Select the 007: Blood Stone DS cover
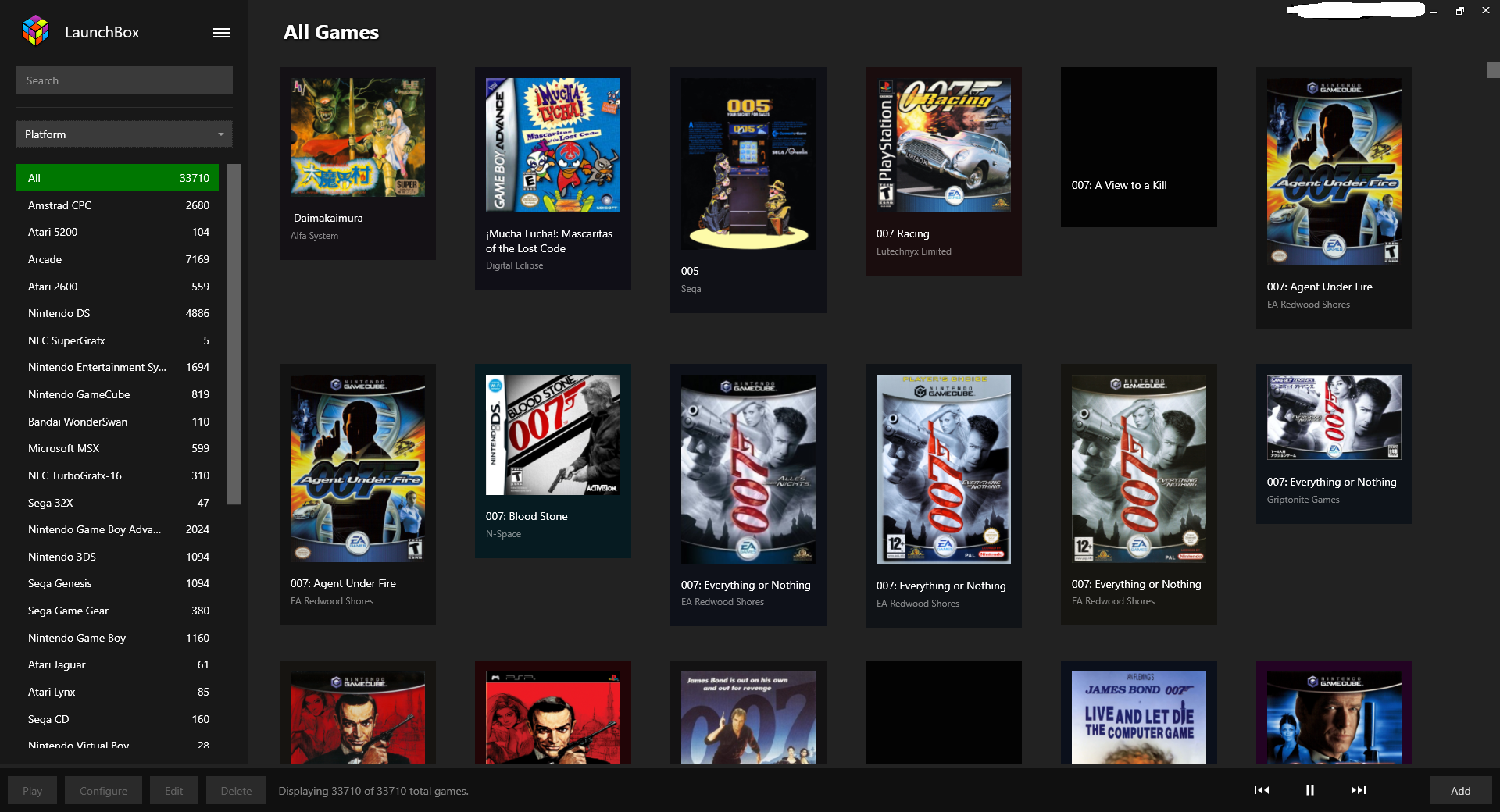The height and width of the screenshot is (812, 1500). tap(553, 435)
